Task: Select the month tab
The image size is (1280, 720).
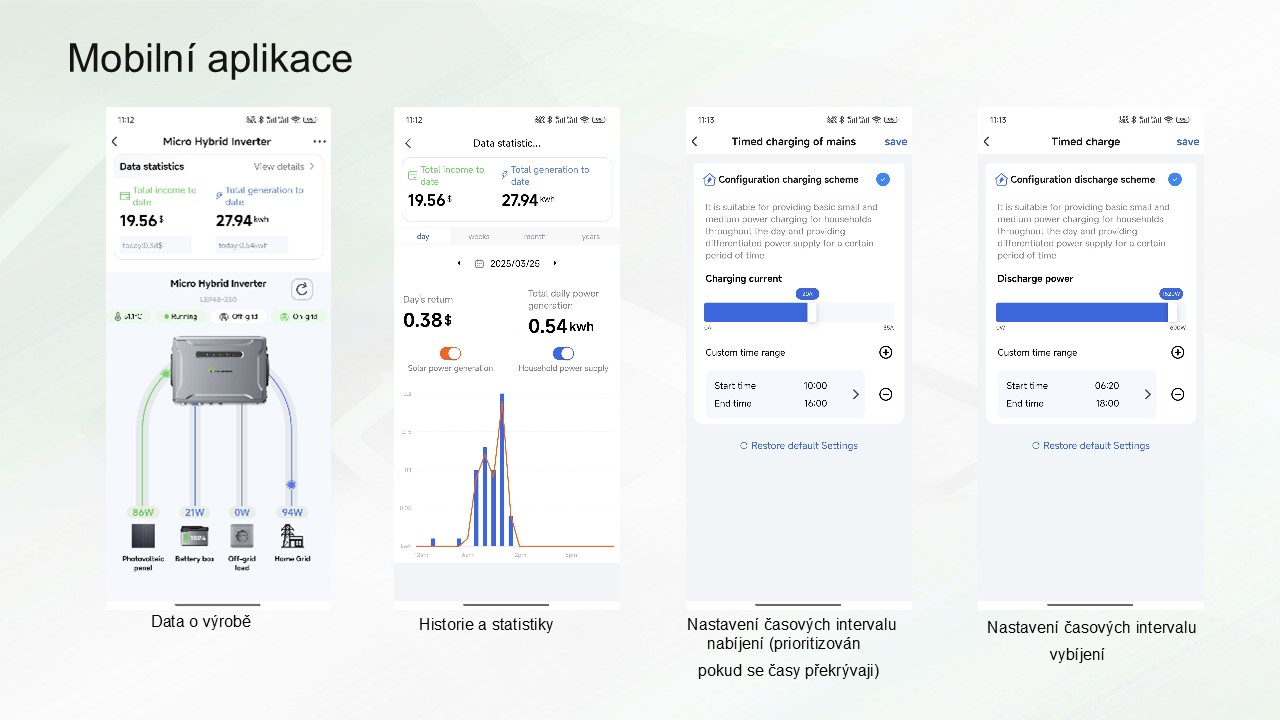Action: [x=535, y=237]
